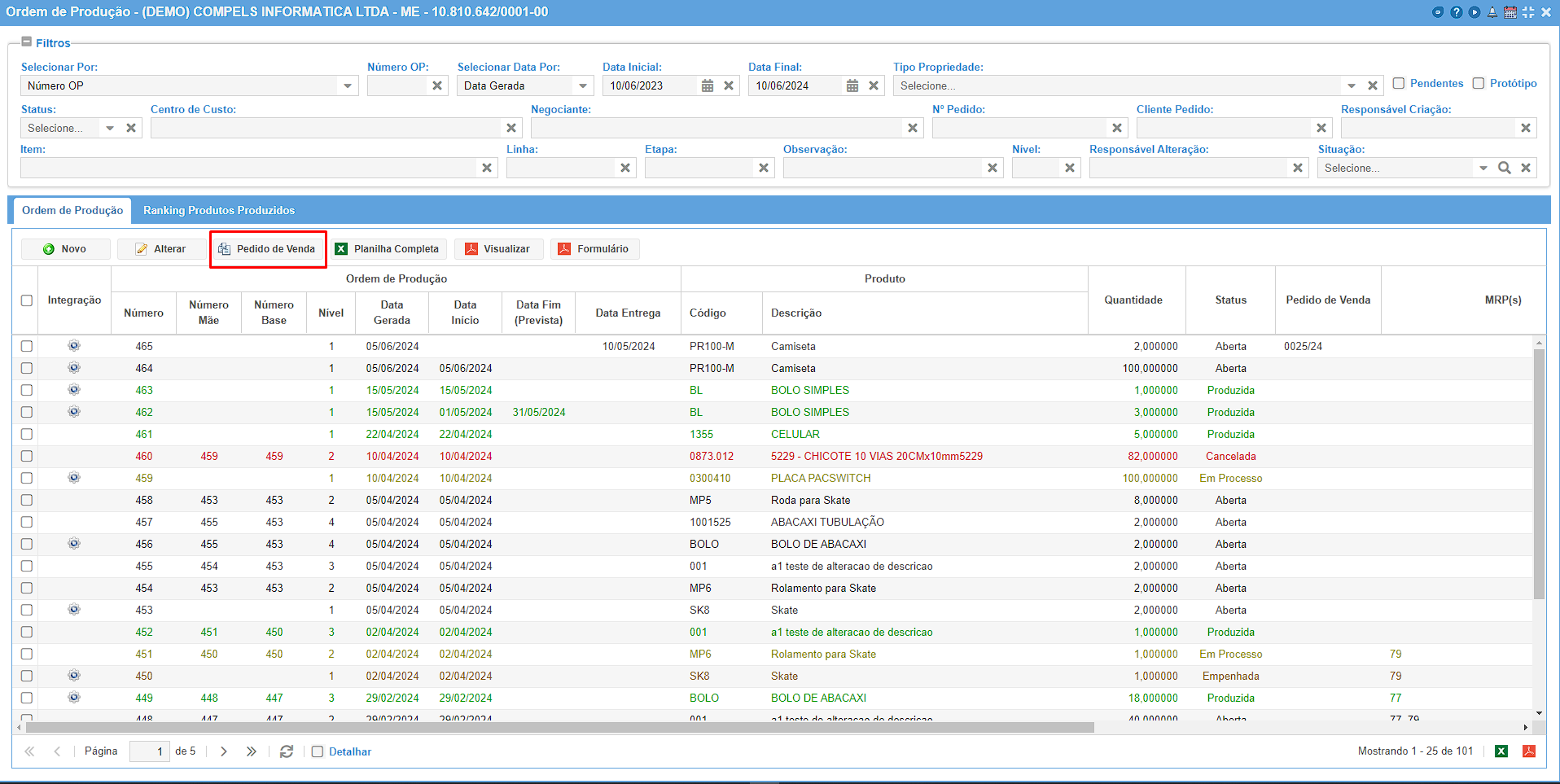Check the select-all rows header checkbox
This screenshot has width=1560, height=784.
[27, 300]
